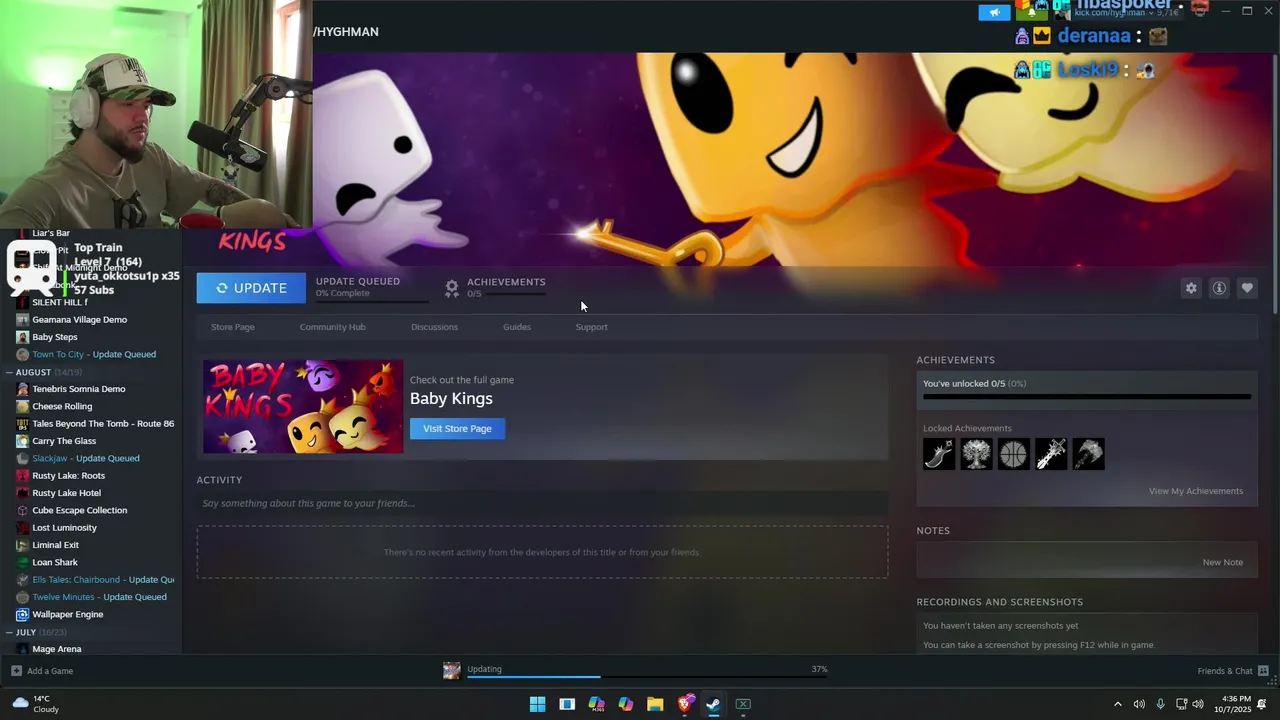The width and height of the screenshot is (1280, 720).
Task: Collapse the AUGUST library category
Action: (x=9, y=372)
